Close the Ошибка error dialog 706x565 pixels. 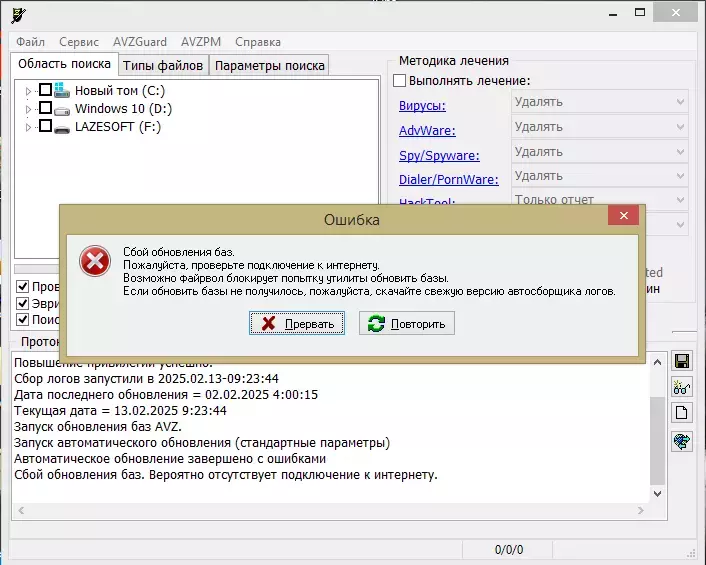click(624, 216)
